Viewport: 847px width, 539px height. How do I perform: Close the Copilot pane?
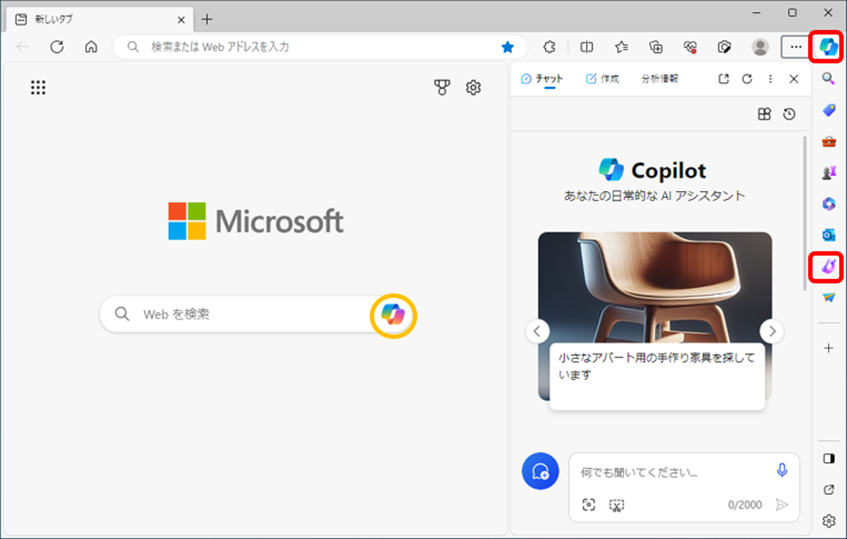point(794,79)
